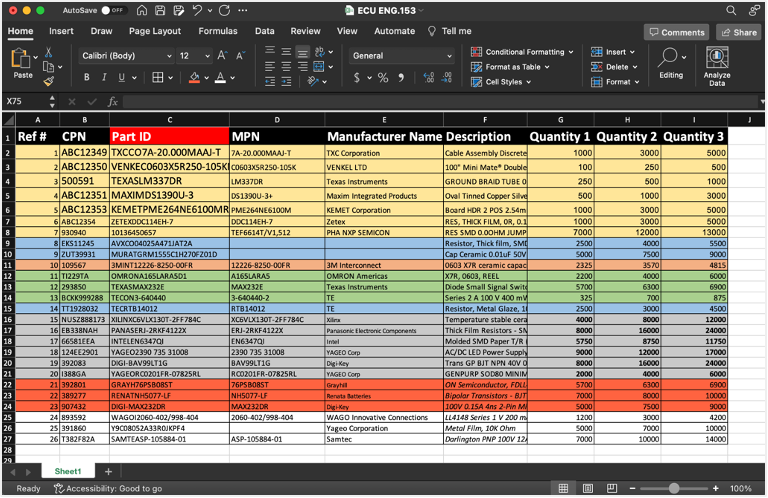Click the Format Painter brush icon
768x498 pixels.
tap(48, 81)
